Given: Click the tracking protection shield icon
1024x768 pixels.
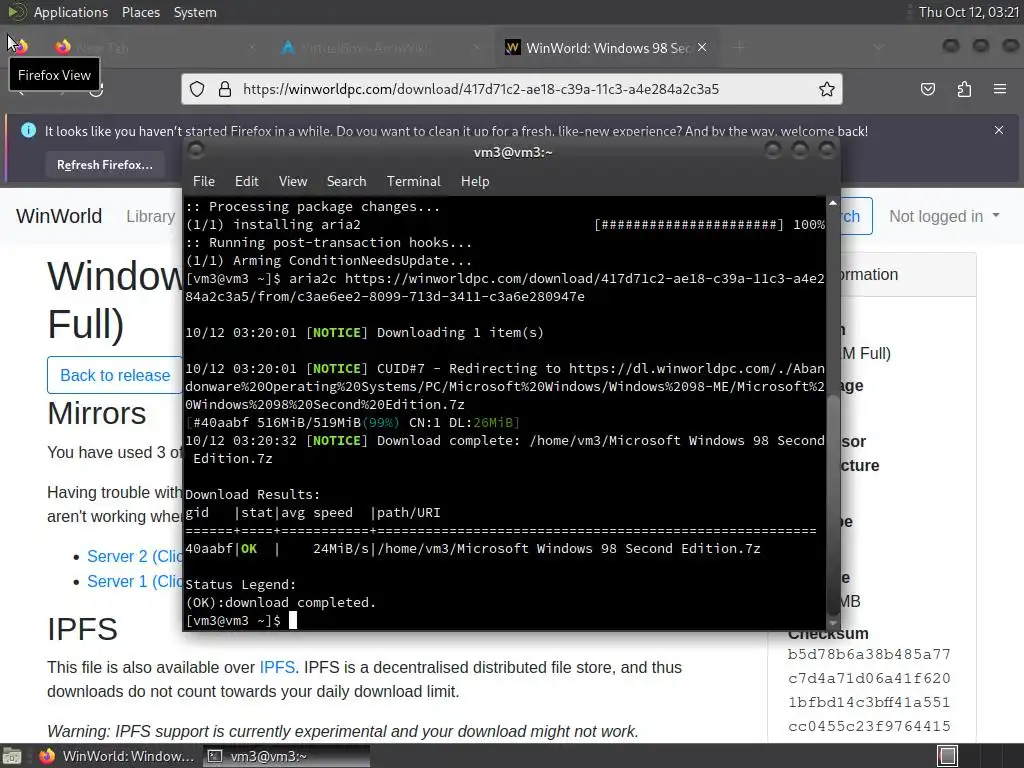Looking at the screenshot, I should 197,89.
